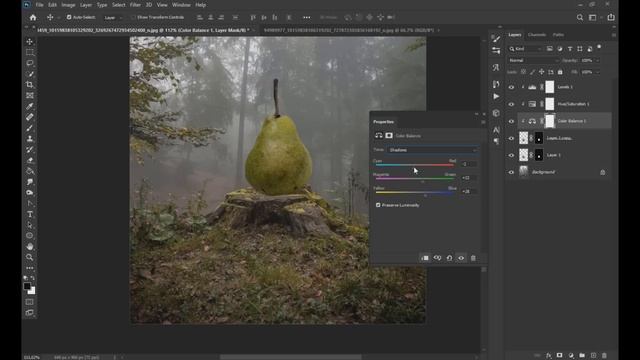Open the Window menu
The width and height of the screenshot is (640, 360).
pos(181,5)
